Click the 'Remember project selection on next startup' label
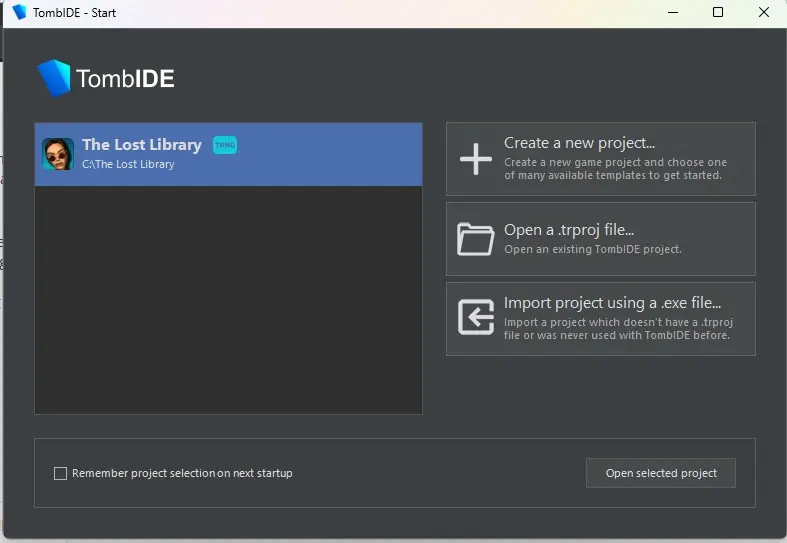Viewport: 787px width, 543px height. [182, 473]
